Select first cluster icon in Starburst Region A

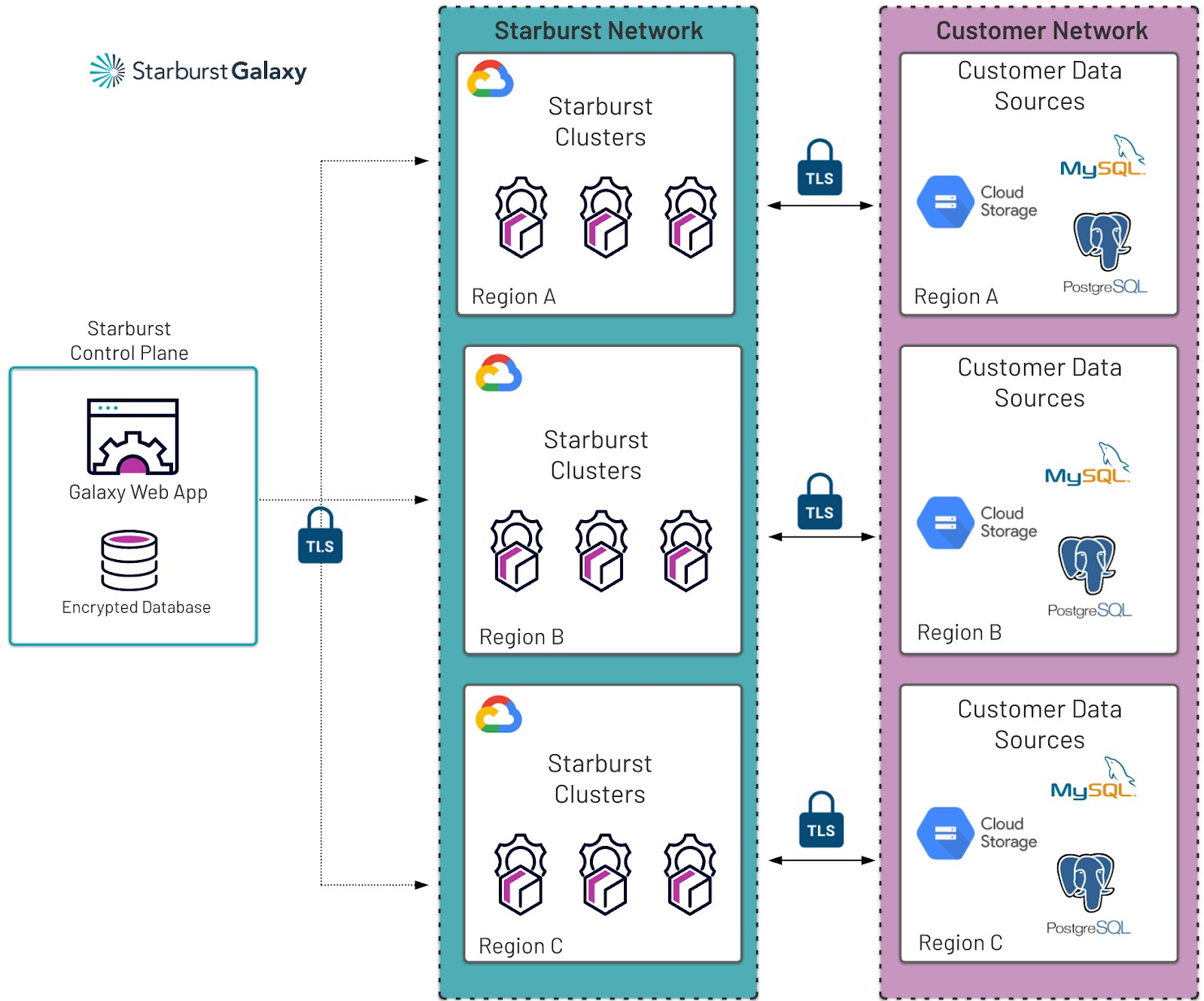521,218
